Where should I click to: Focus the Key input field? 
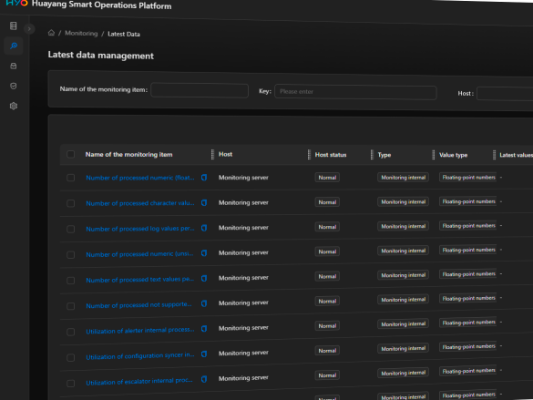[355, 92]
